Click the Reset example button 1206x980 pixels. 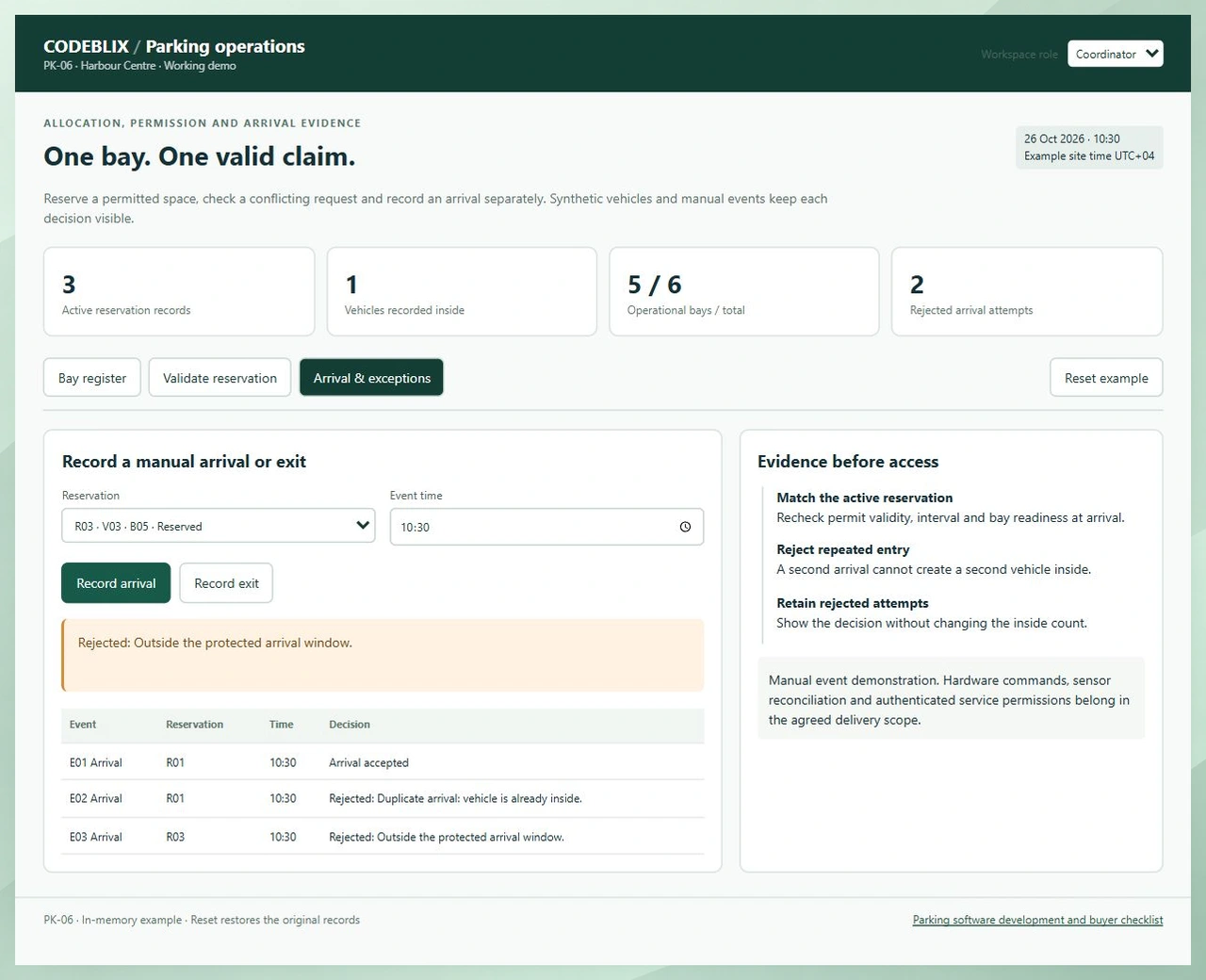tap(1106, 378)
